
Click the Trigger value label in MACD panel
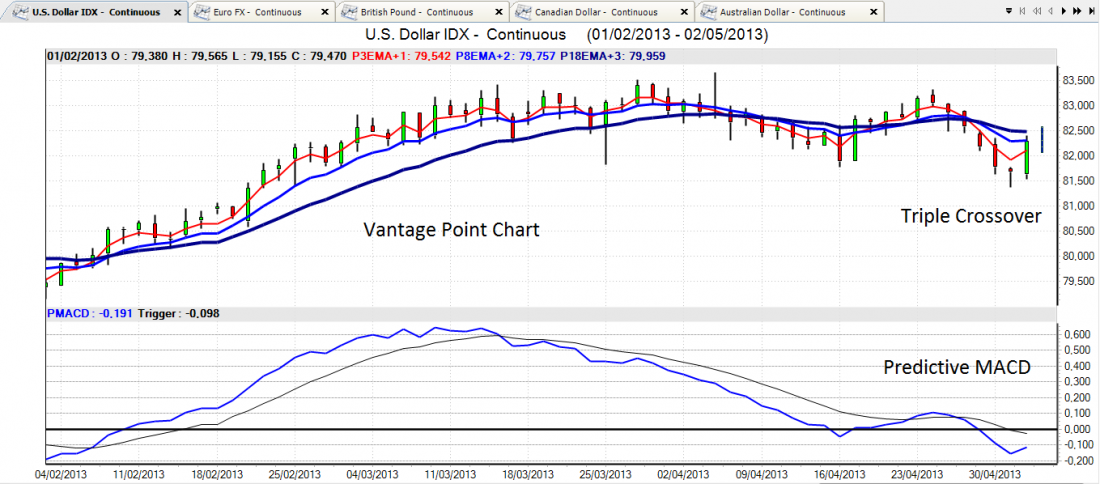pos(179,313)
